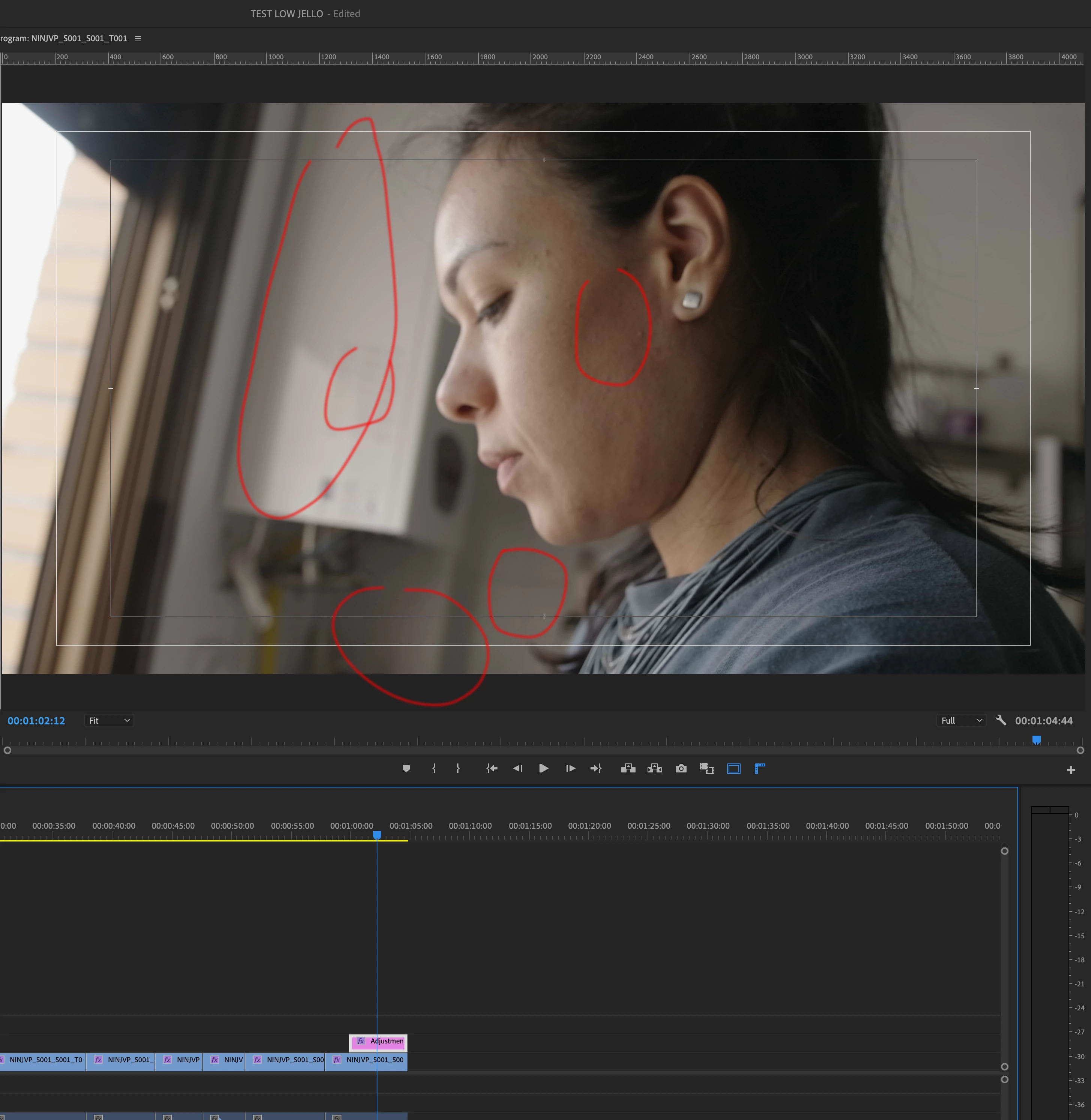This screenshot has height=1120, width=1091.
Task: Click the 00:01:02:12 playhead timecode field
Action: pos(36,721)
